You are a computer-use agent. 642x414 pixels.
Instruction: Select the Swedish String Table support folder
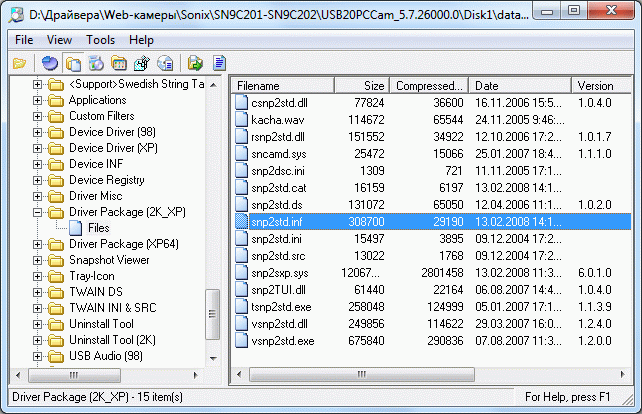136,84
